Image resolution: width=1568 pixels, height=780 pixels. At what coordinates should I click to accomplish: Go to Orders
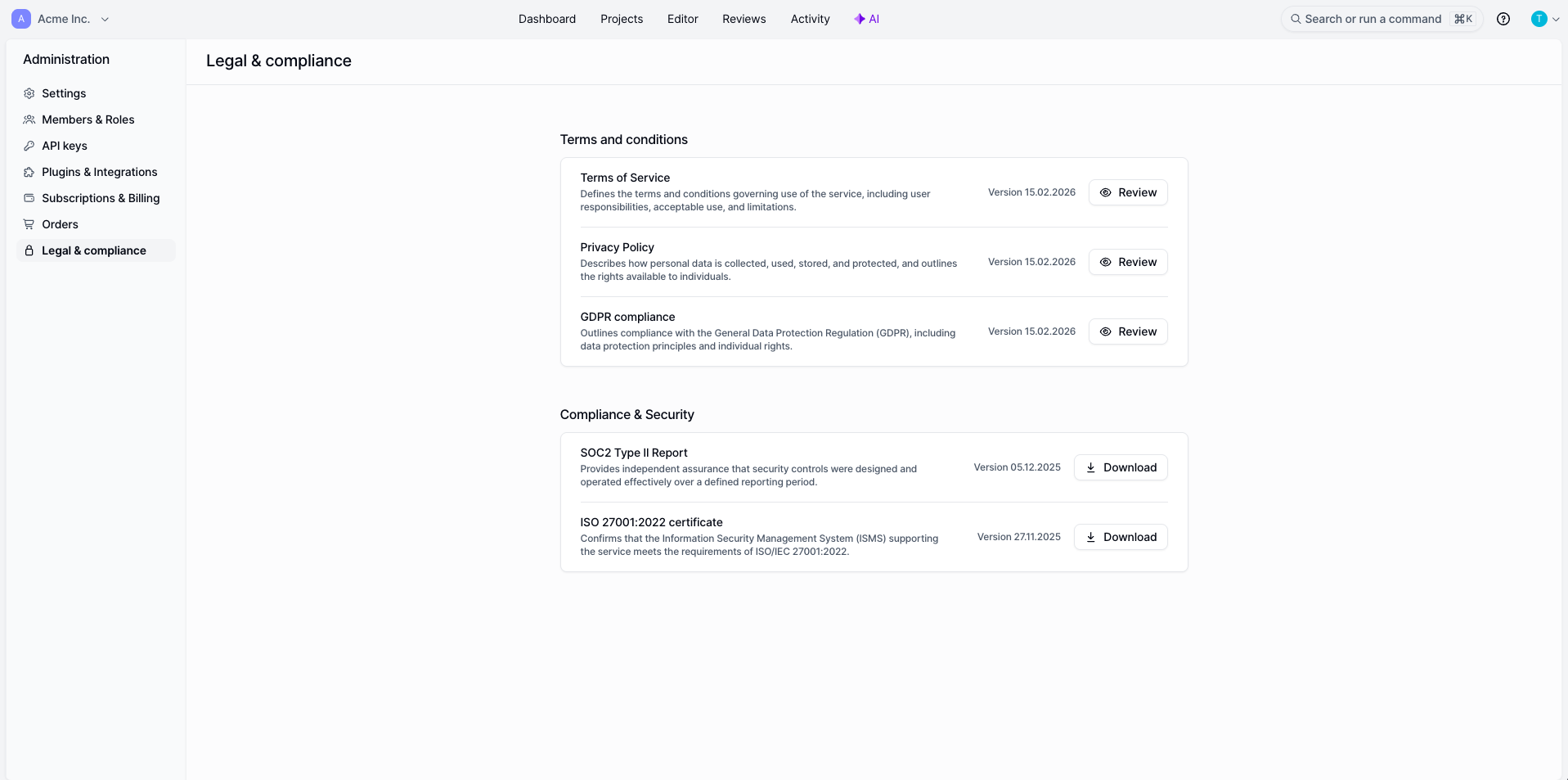tap(96, 224)
